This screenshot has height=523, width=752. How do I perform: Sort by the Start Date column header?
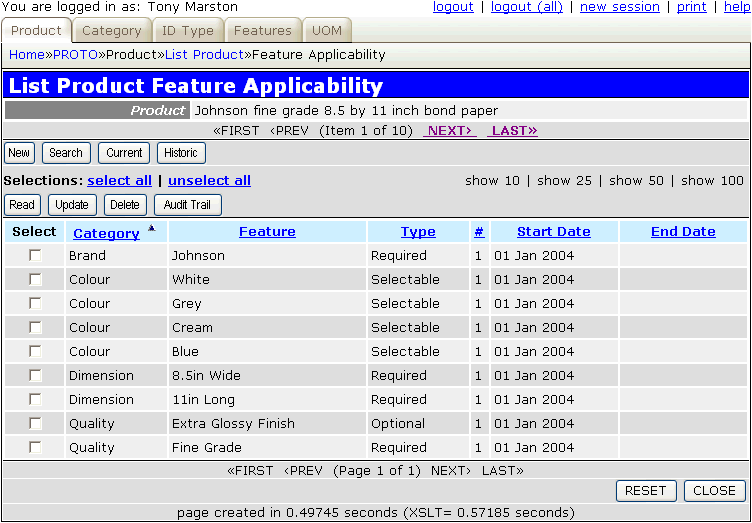553,232
